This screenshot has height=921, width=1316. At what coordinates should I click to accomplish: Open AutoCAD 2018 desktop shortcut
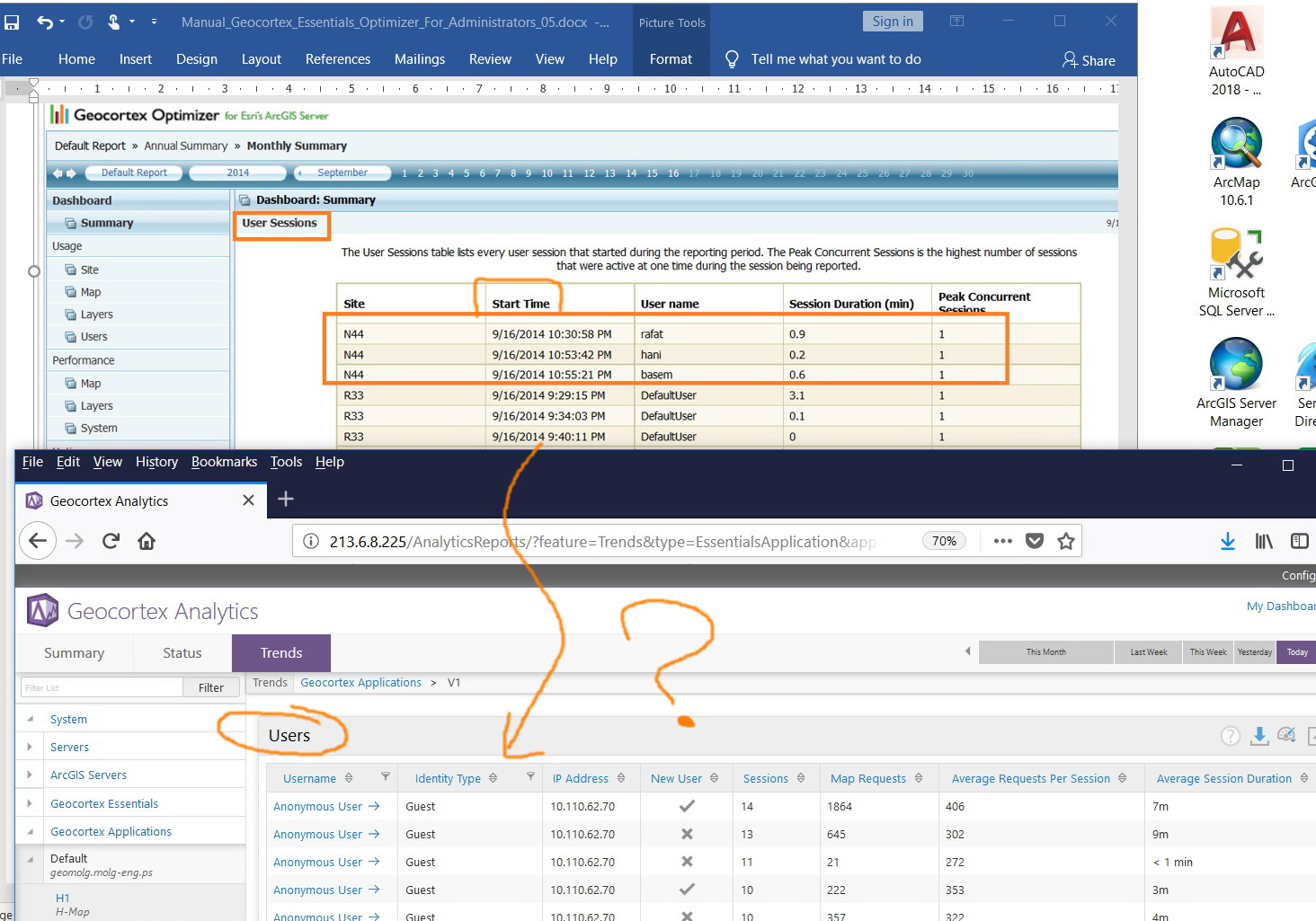tap(1237, 52)
